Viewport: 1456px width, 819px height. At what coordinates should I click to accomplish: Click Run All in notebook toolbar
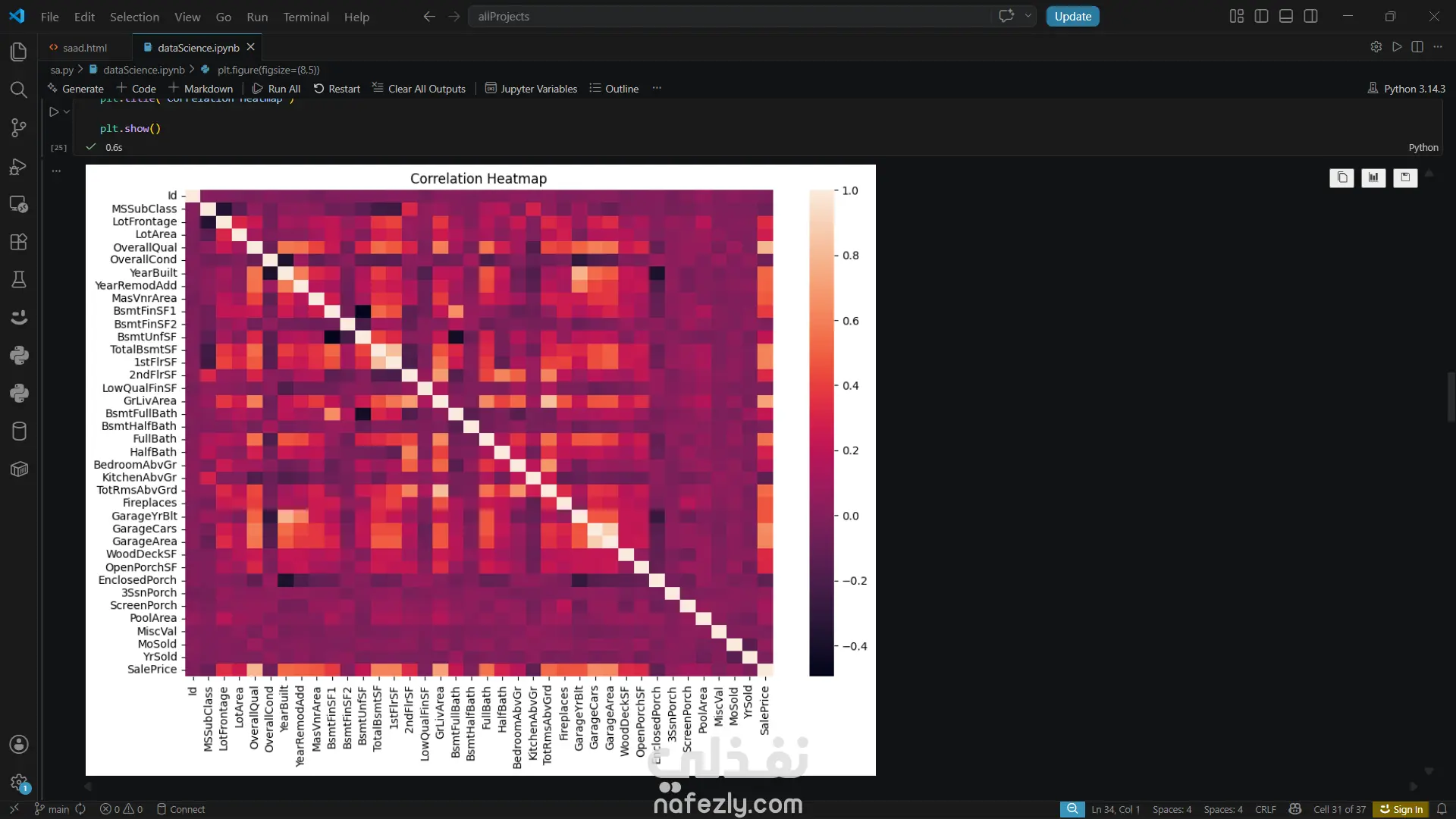tap(277, 89)
